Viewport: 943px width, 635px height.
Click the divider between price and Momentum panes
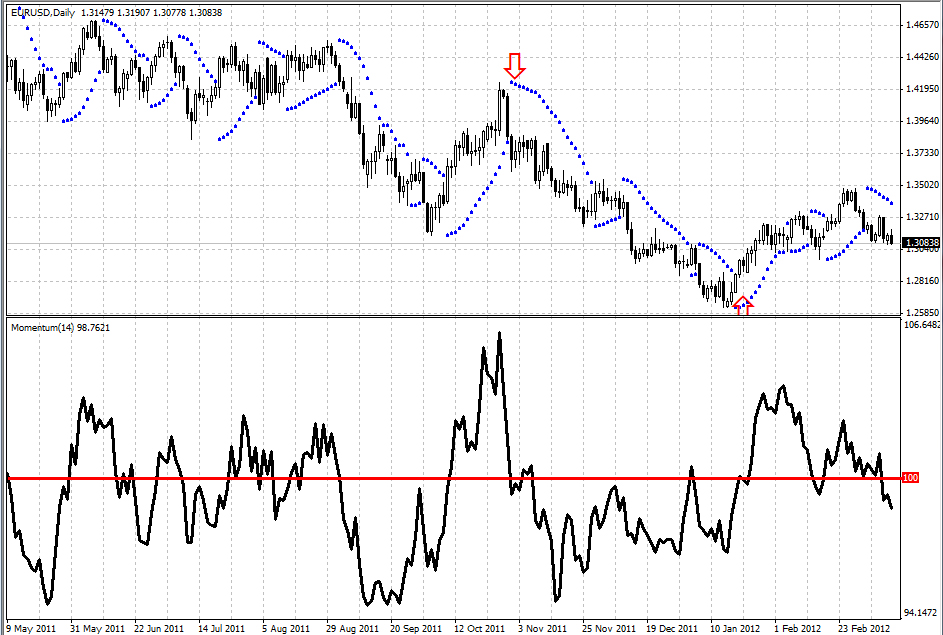click(450, 317)
